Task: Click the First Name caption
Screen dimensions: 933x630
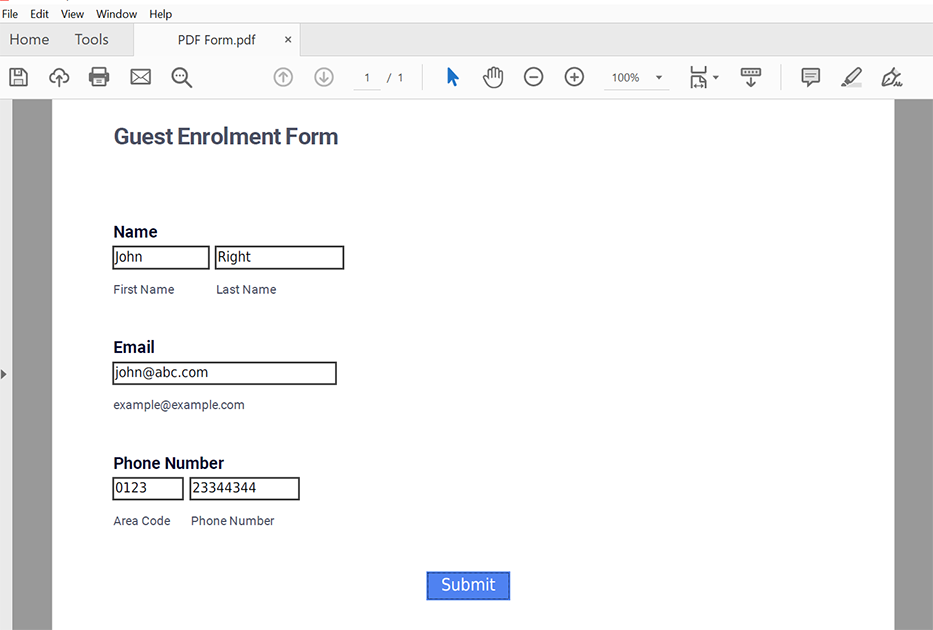Action: point(144,290)
